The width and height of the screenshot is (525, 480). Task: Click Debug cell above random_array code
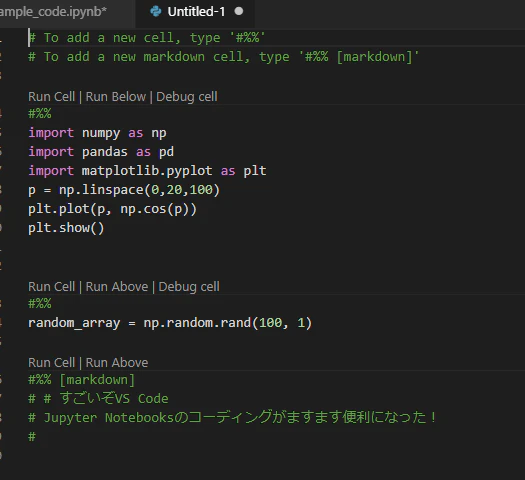coord(189,287)
